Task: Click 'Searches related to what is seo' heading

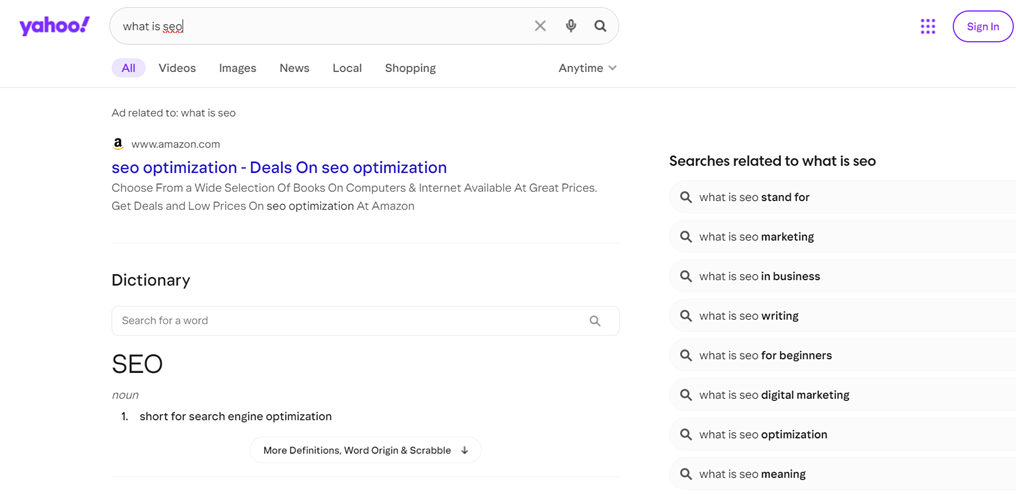Action: tap(772, 161)
